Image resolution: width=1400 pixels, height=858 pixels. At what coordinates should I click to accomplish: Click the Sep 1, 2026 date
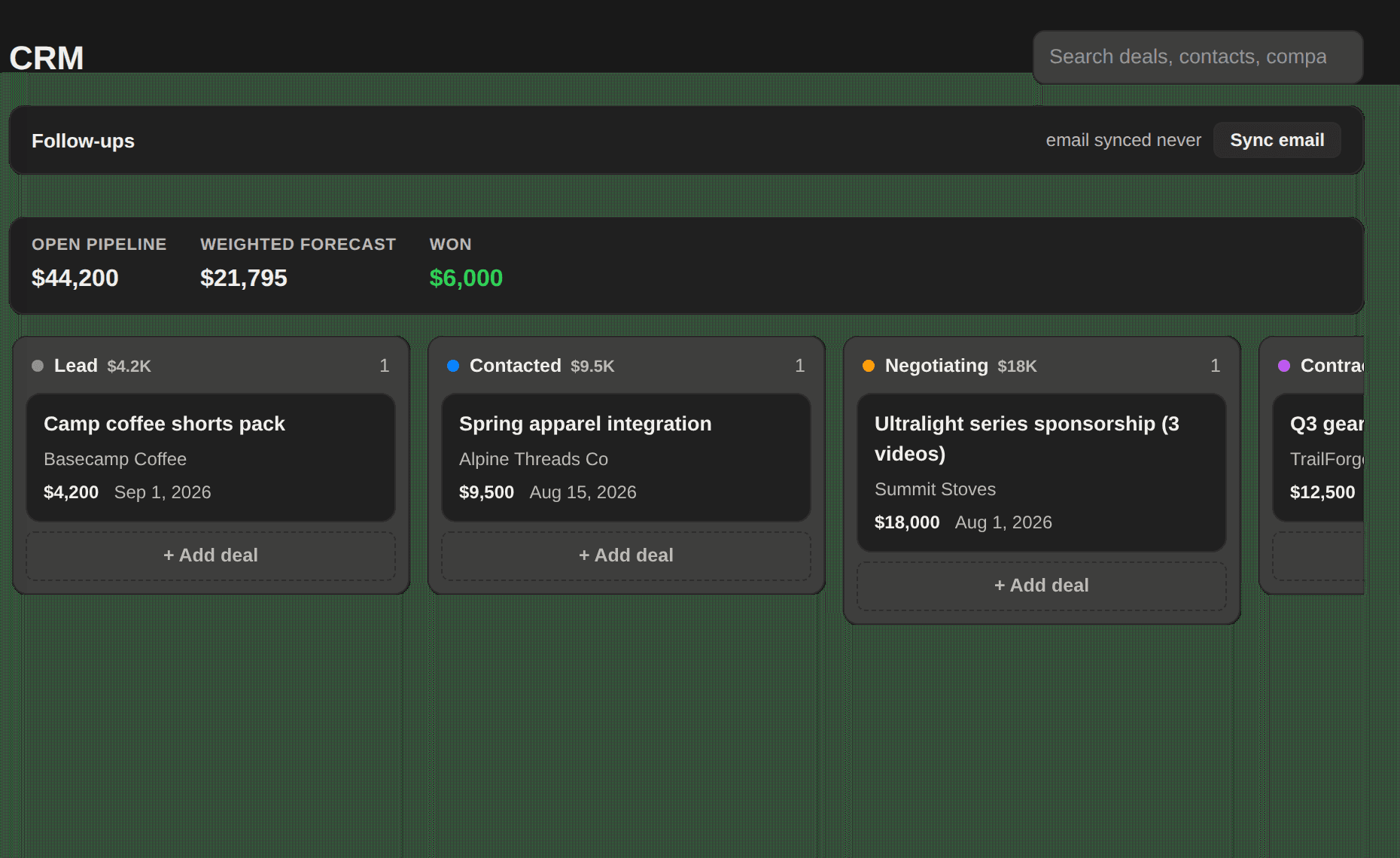click(163, 492)
